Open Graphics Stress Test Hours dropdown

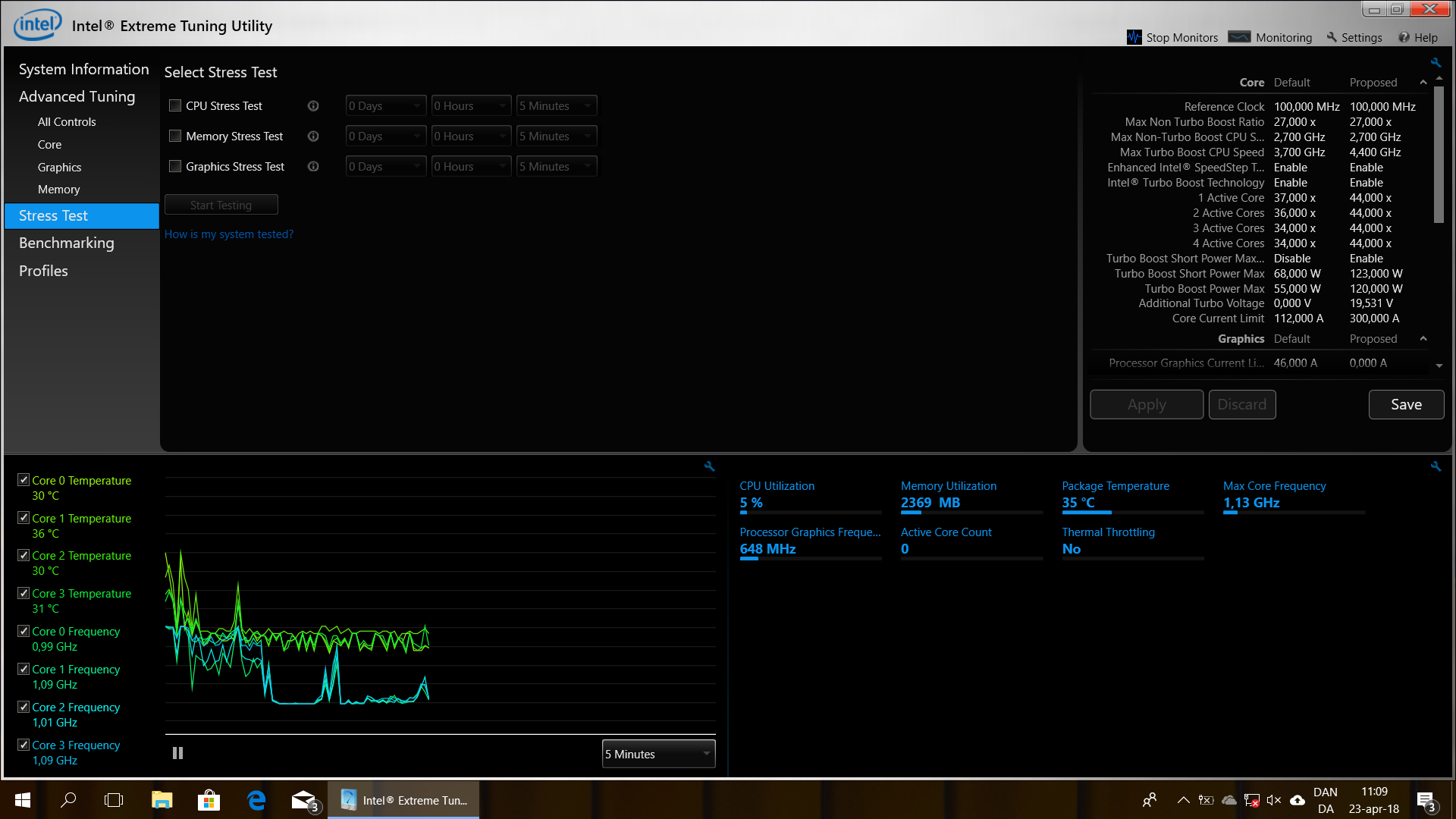[471, 167]
